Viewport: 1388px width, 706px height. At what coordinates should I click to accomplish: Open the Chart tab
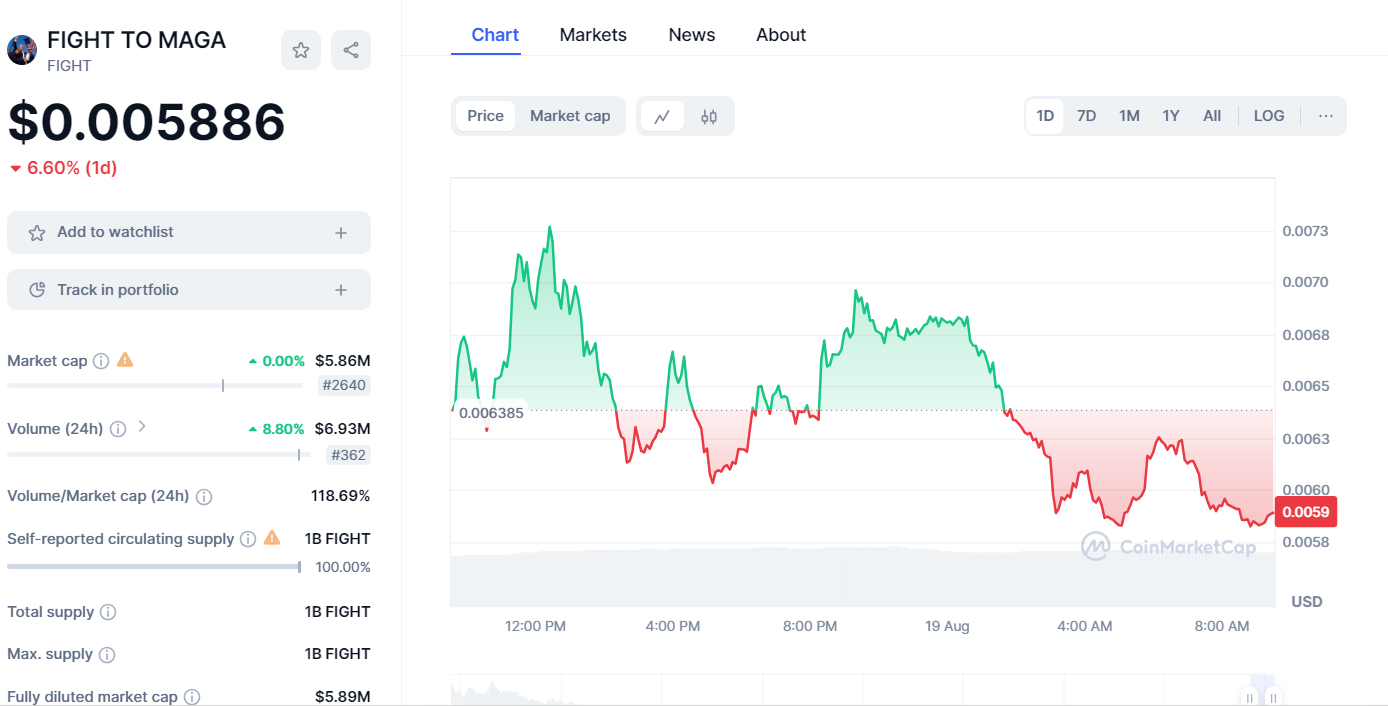(495, 35)
